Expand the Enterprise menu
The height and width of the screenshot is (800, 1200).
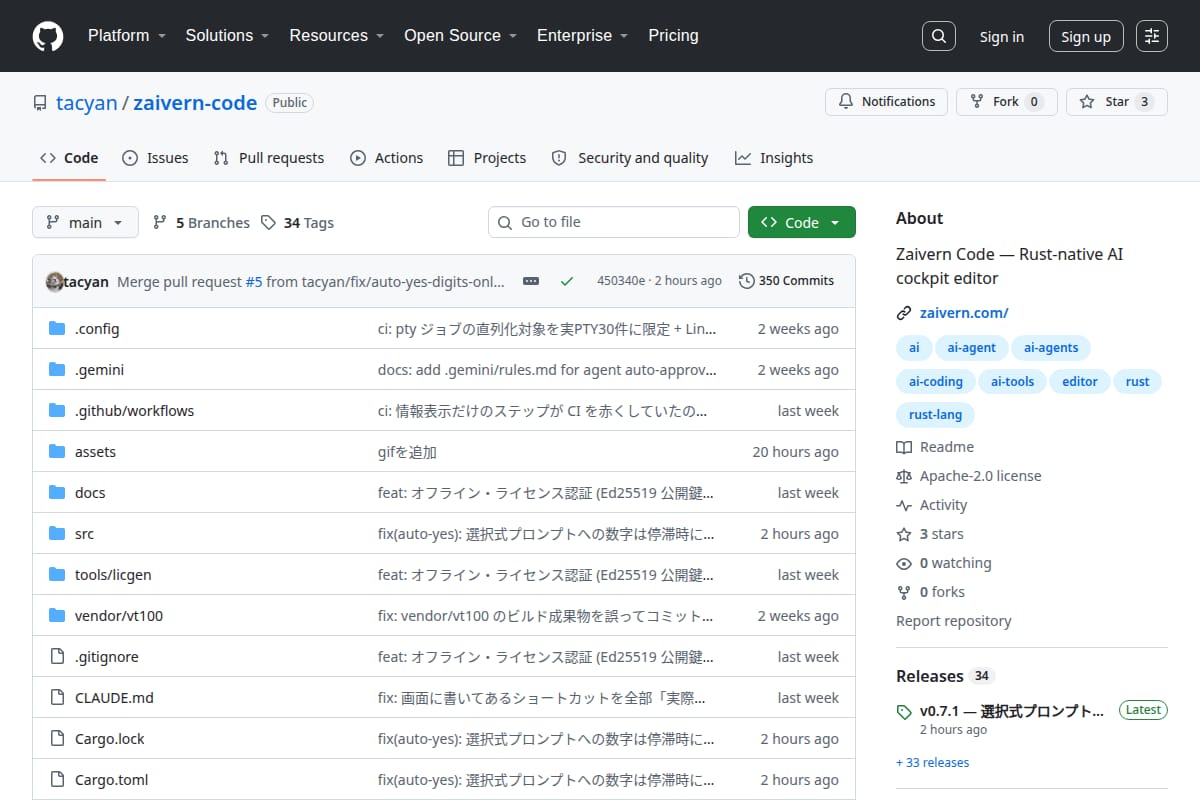pyautogui.click(x=582, y=36)
